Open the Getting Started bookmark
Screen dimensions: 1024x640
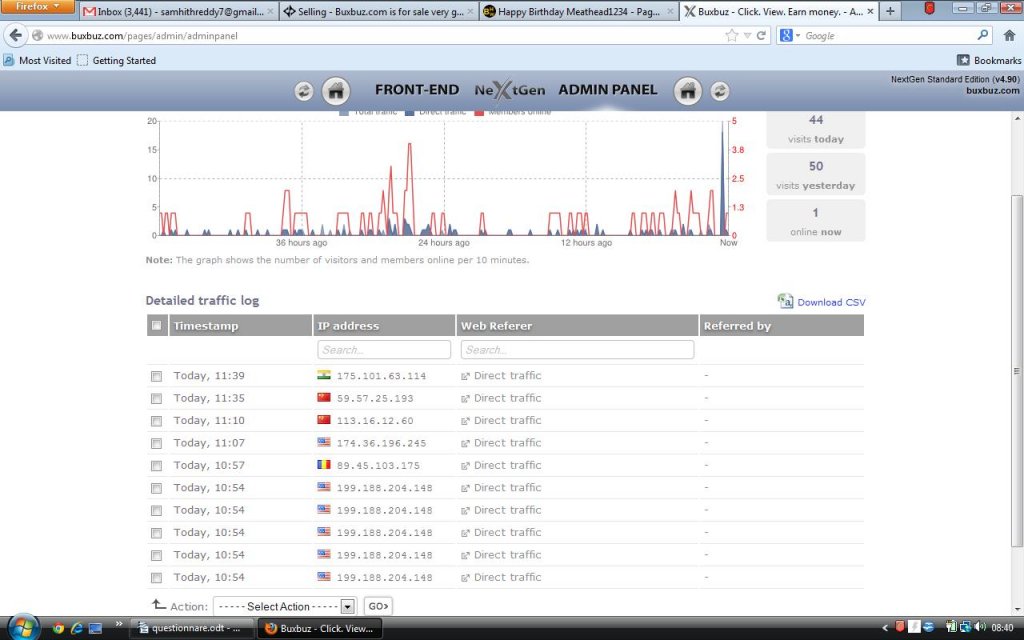(x=116, y=60)
